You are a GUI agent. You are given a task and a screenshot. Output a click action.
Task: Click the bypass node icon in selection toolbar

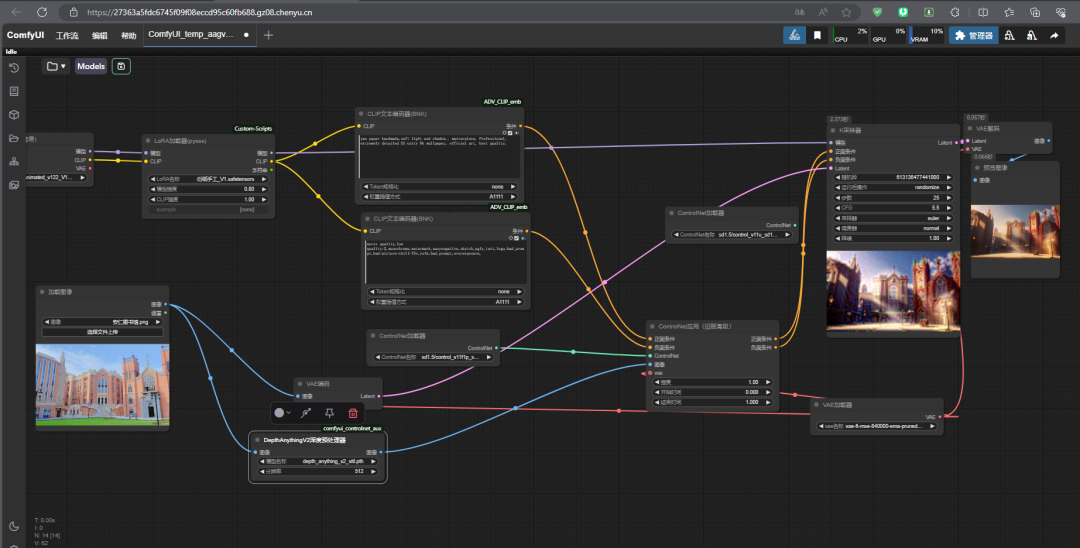pos(306,413)
